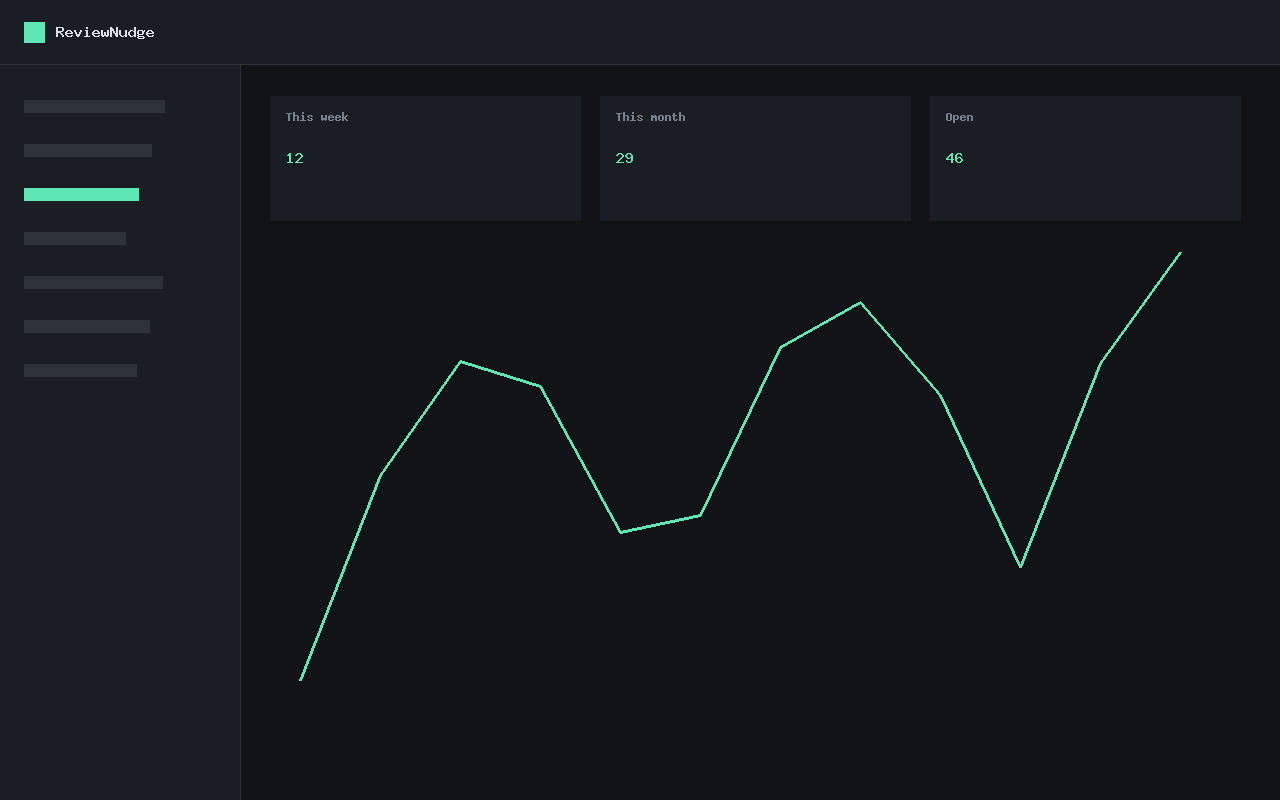Click the "This week" card label
Image resolution: width=1280 pixels, height=800 pixels.
317,117
